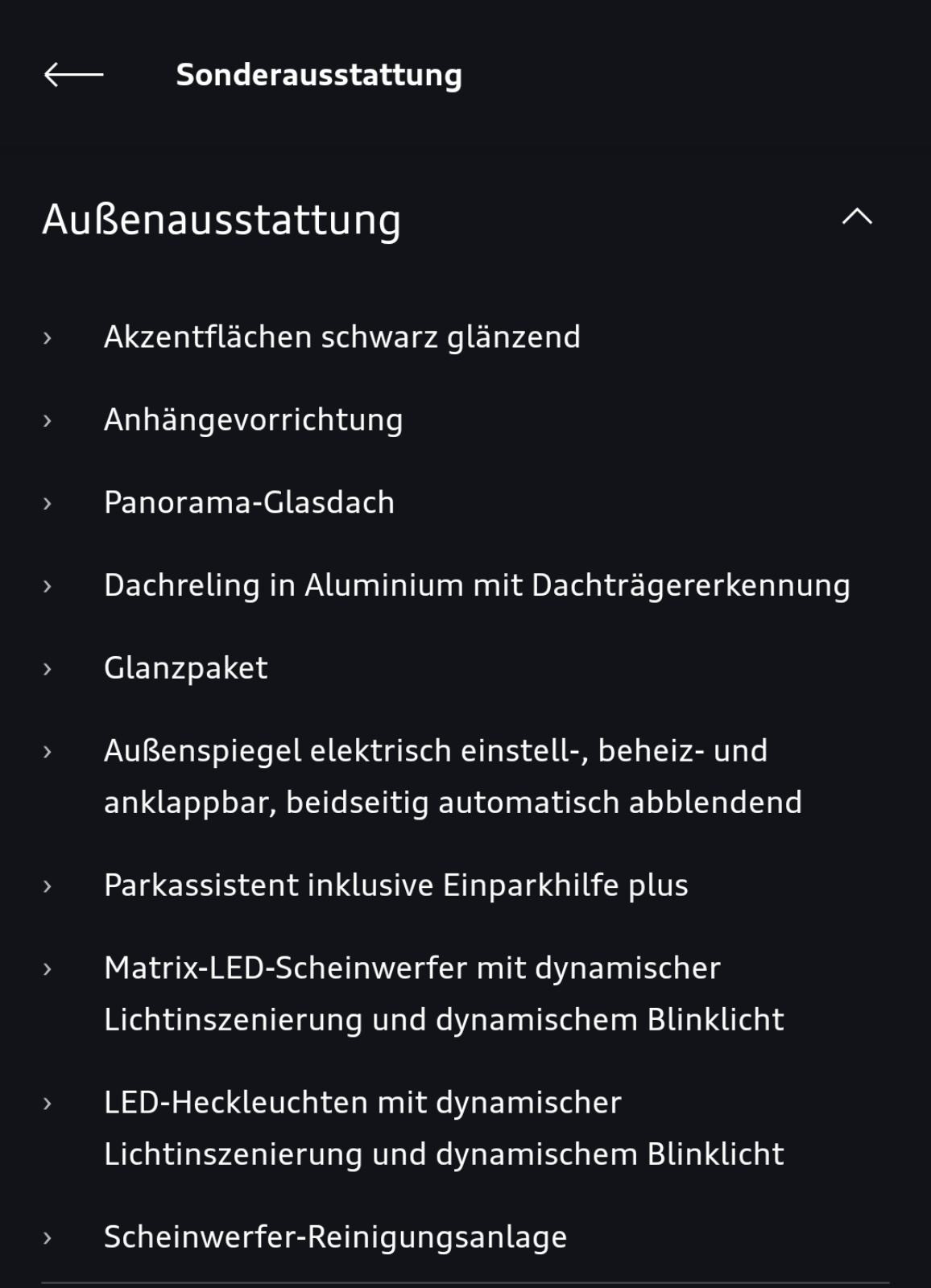Select the Glanzpaket item
The image size is (931, 1288).
click(x=186, y=669)
